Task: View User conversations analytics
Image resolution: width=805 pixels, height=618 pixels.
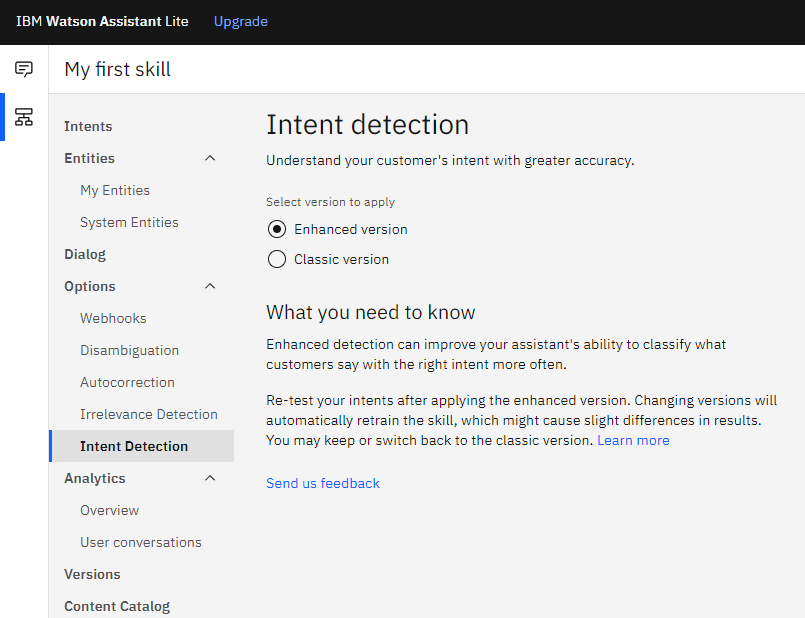Action: click(141, 542)
